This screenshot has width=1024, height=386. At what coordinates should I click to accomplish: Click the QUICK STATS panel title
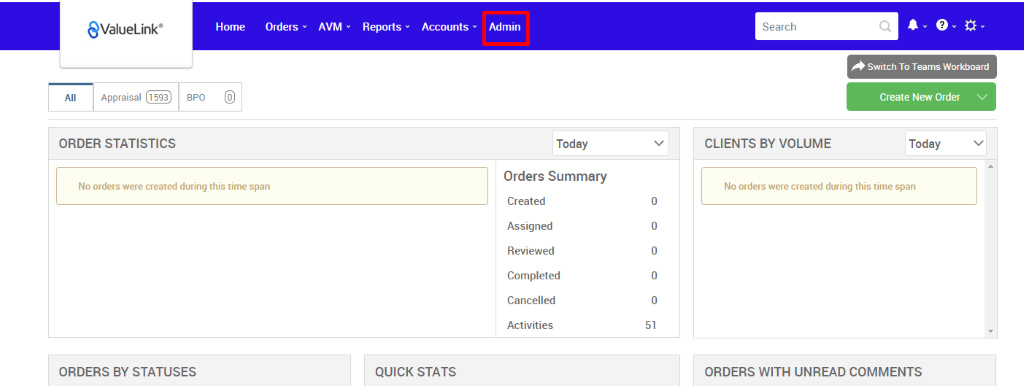tap(415, 372)
